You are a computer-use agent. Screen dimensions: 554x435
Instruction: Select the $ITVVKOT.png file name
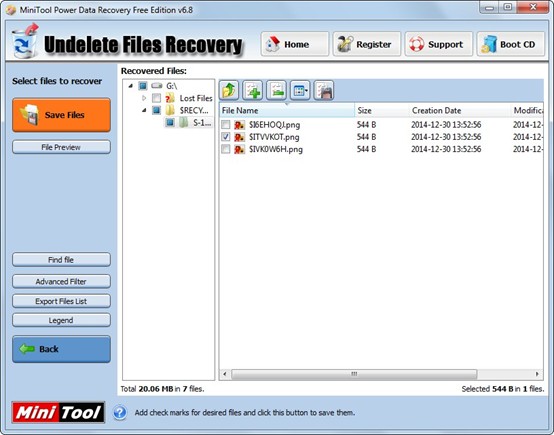click(274, 137)
